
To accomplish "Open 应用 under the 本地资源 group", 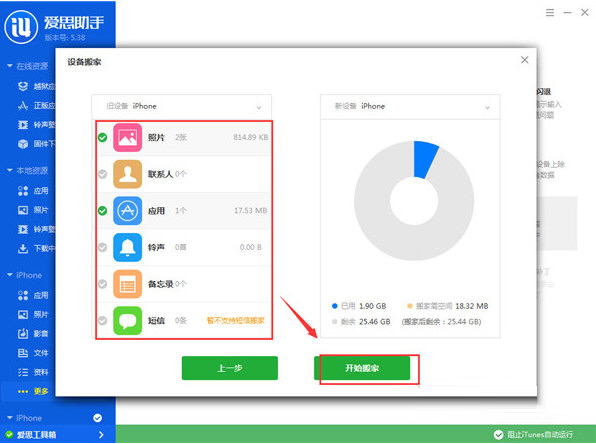I will [33, 190].
